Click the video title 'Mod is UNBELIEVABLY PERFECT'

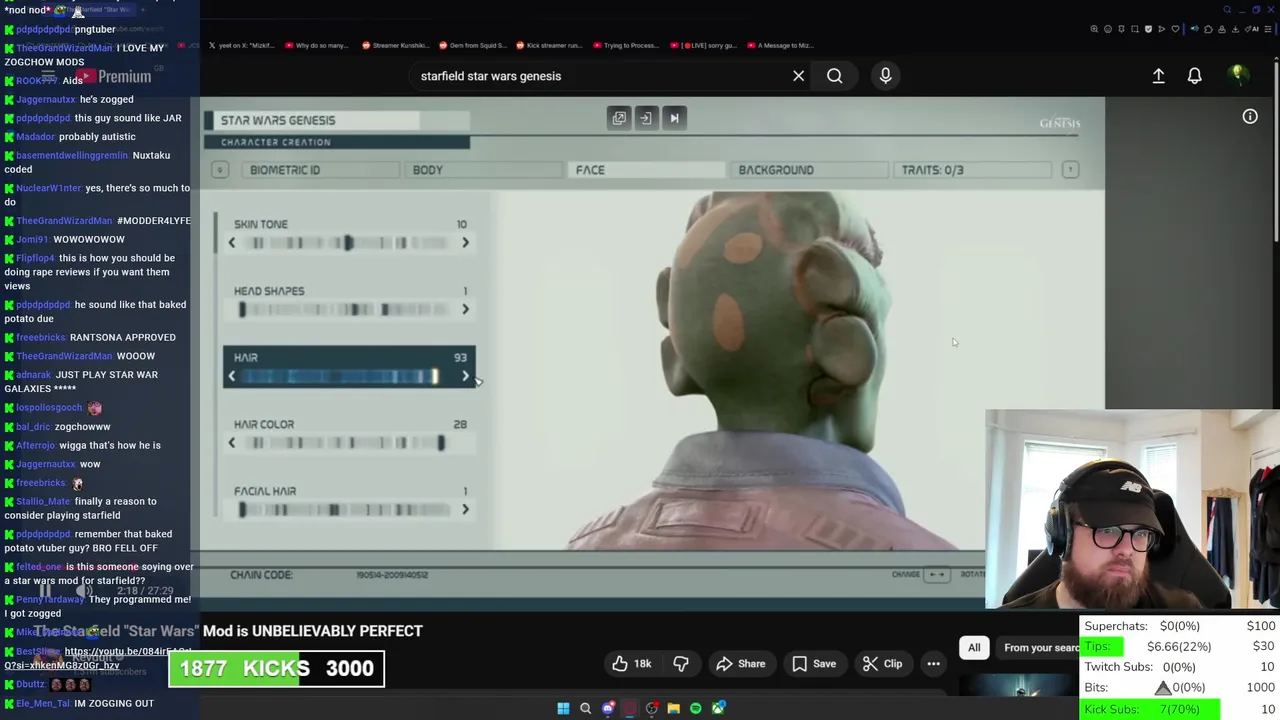pos(312,631)
